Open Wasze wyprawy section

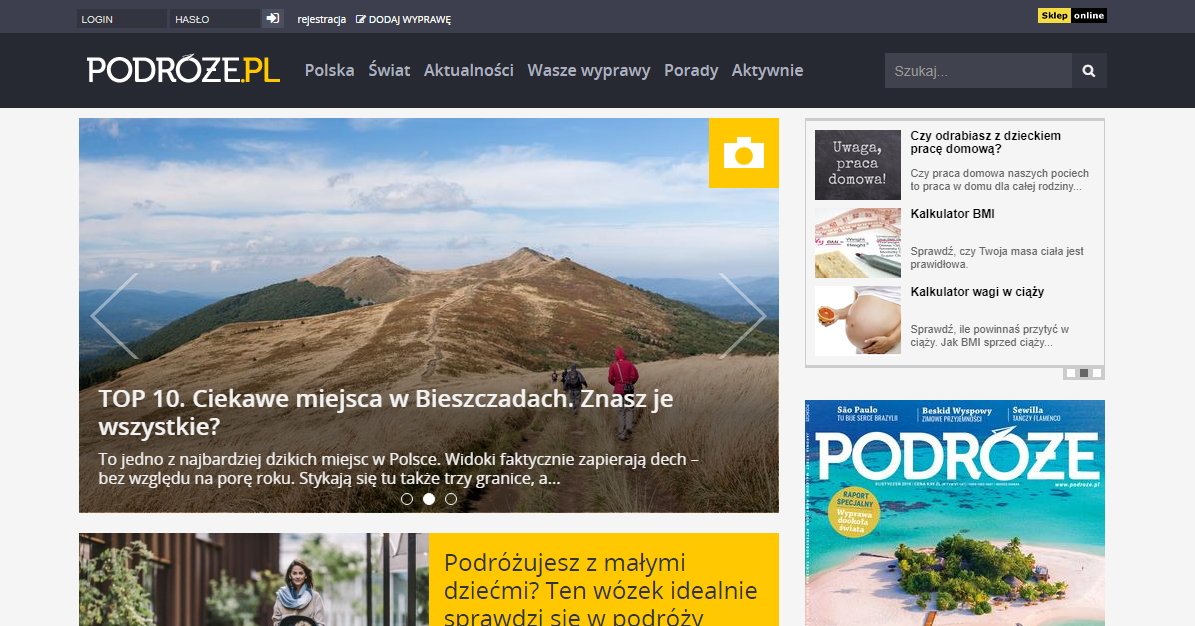(x=589, y=70)
